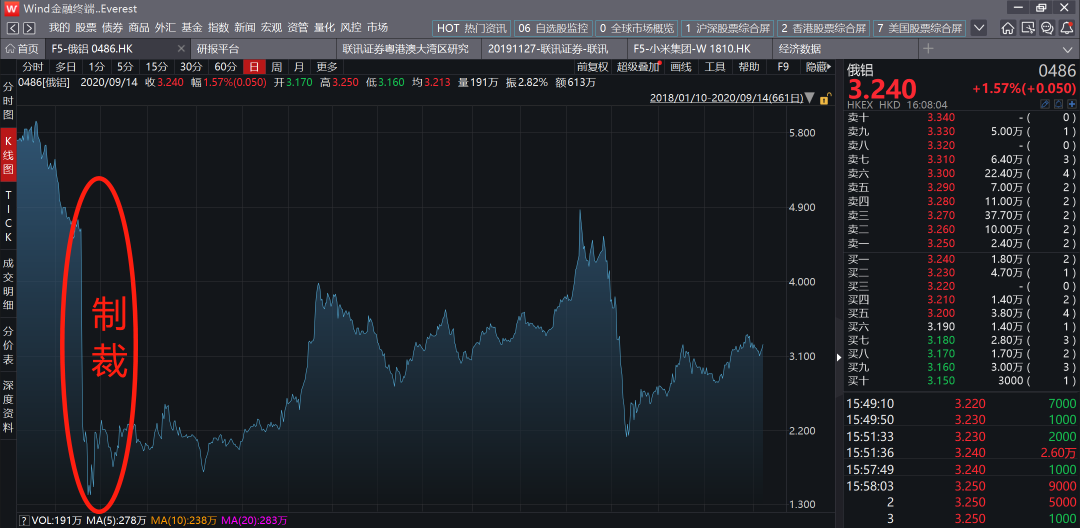This screenshot has height=528, width=1080.
Task: Open the 债券 menu
Action: click(x=112, y=28)
